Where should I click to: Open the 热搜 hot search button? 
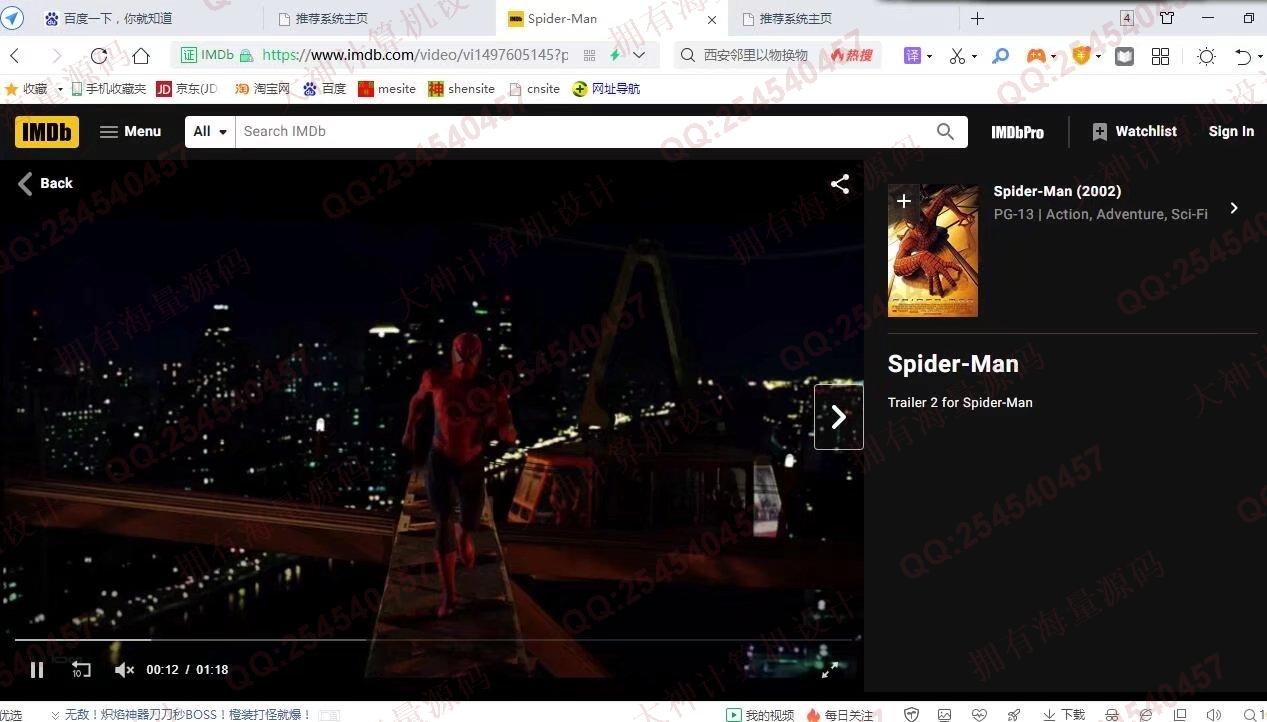852,55
